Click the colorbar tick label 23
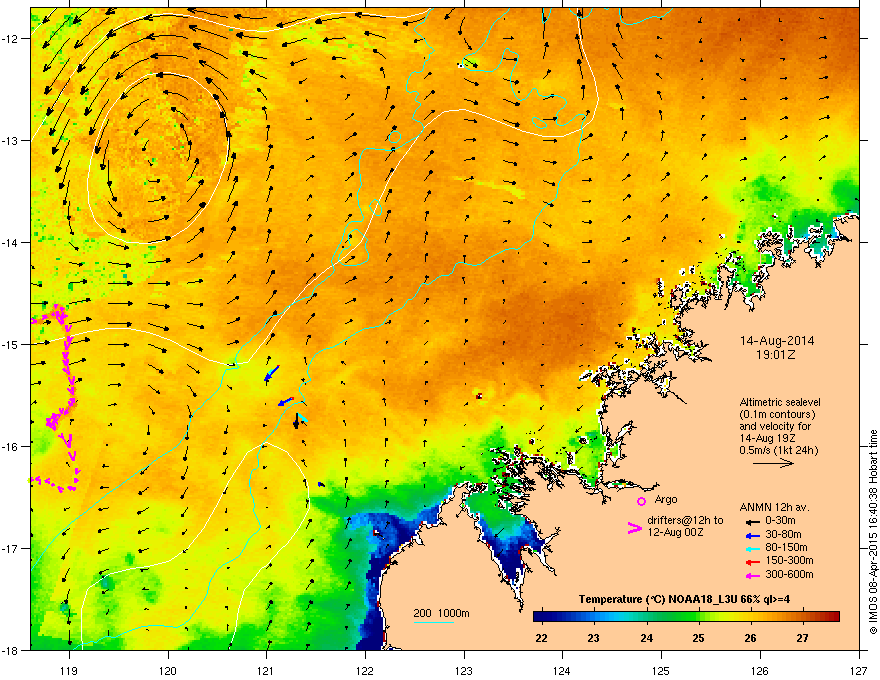Image resolution: width=880 pixels, height=680 pixels. pos(593,638)
